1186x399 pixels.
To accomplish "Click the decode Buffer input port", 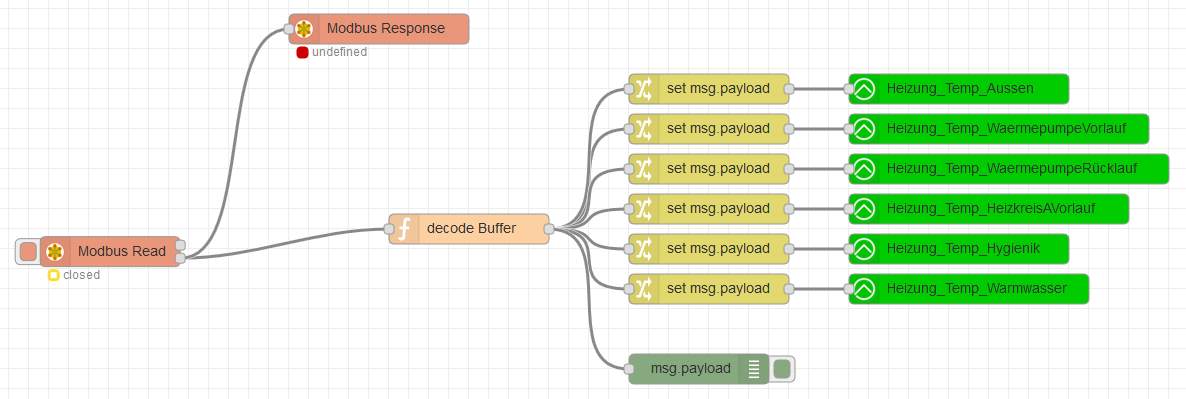I will point(389,228).
